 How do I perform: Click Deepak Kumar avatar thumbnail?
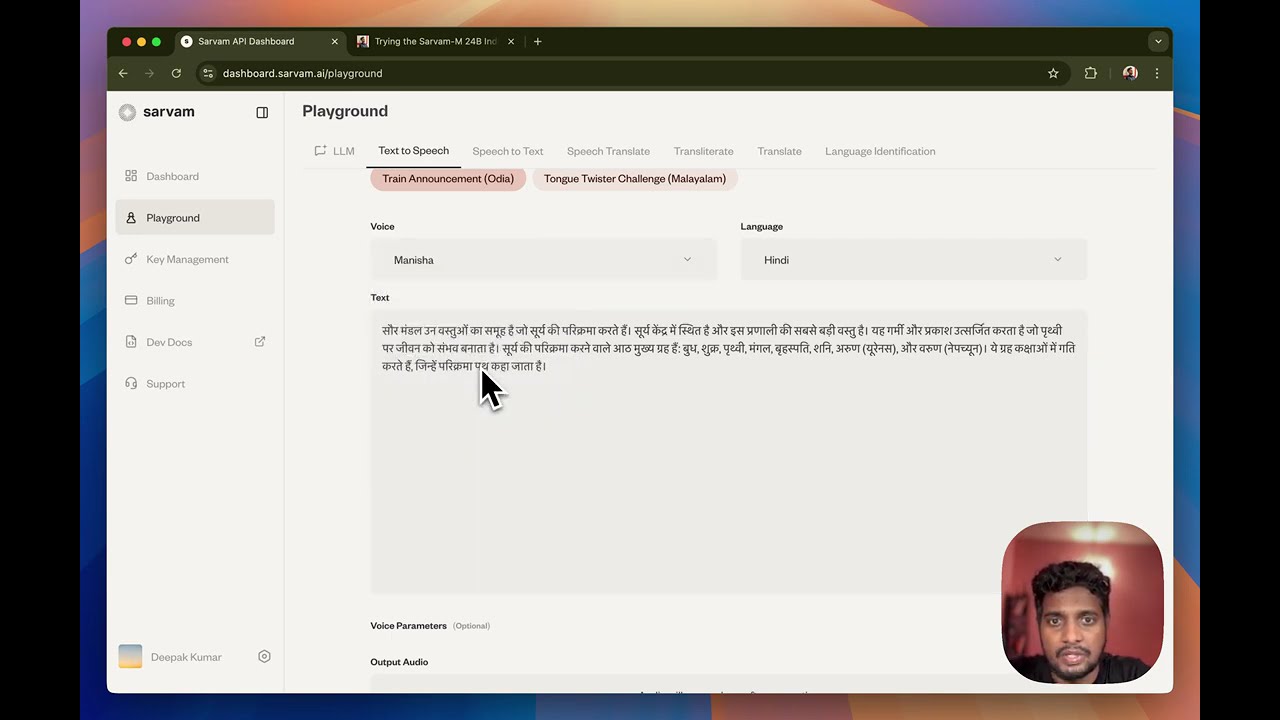(130, 657)
